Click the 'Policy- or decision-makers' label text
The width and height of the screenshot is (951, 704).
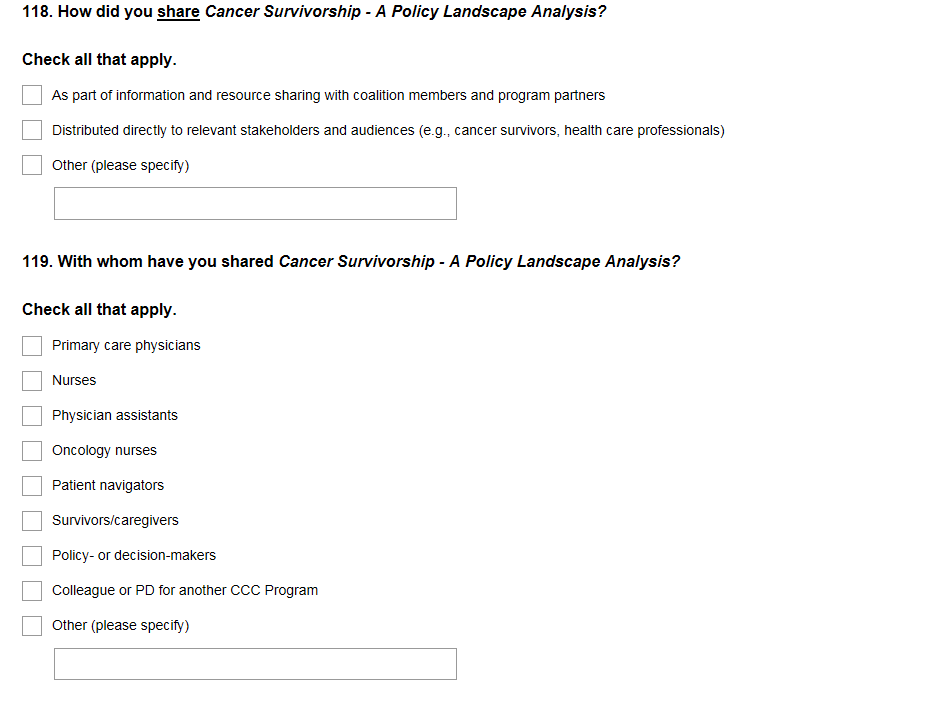(134, 556)
